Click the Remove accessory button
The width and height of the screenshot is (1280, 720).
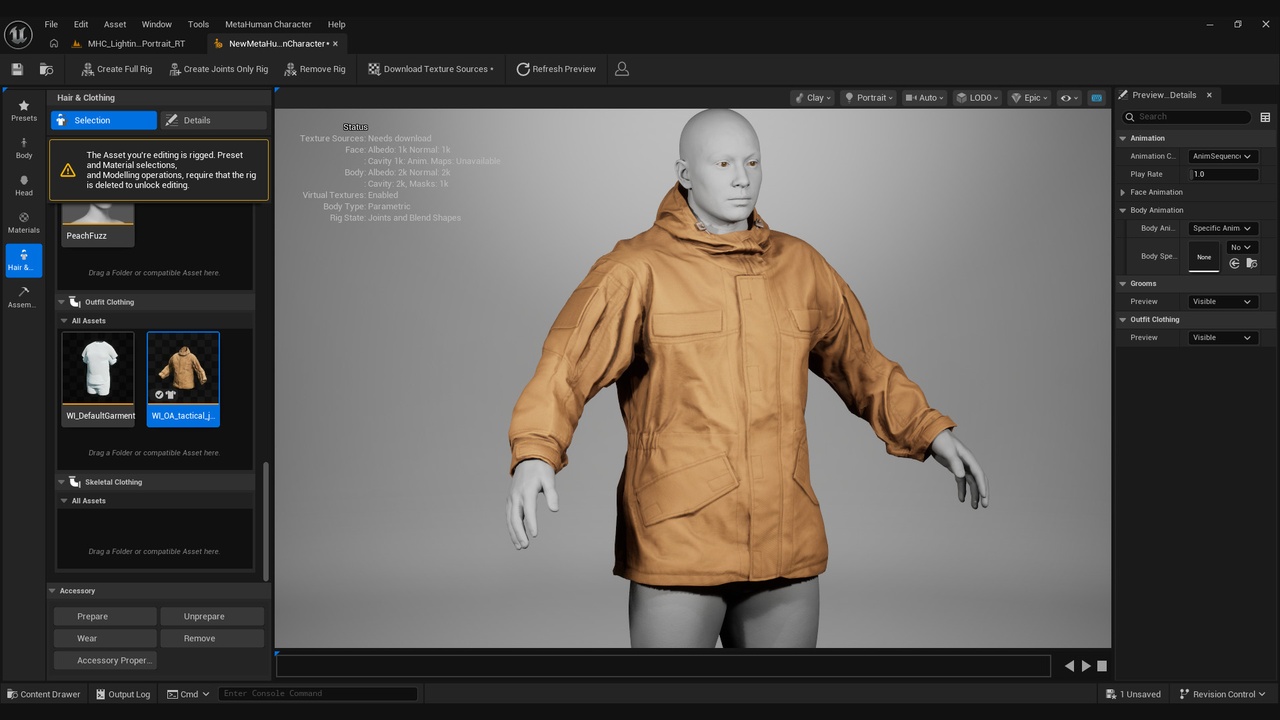point(211,638)
